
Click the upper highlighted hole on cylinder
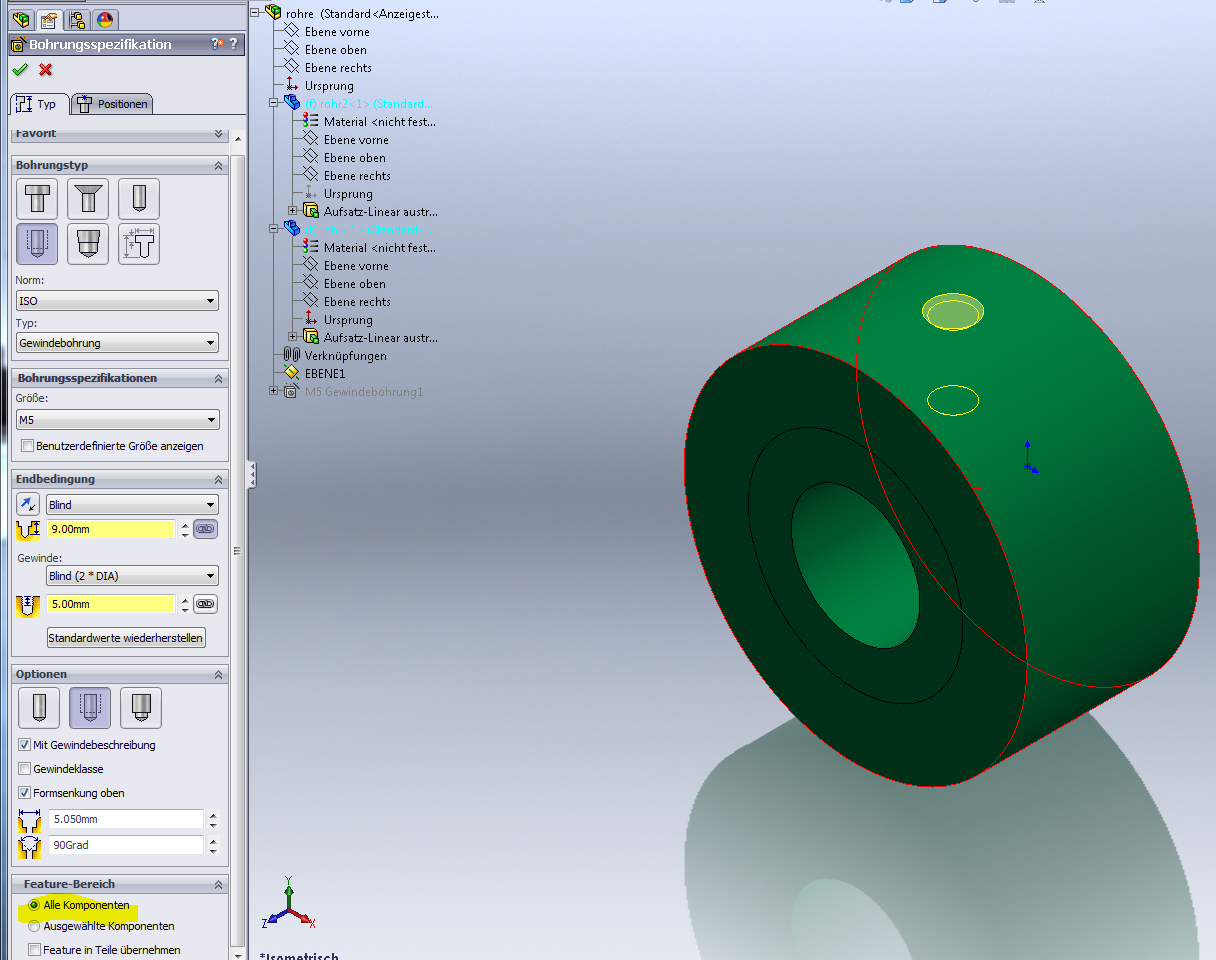pyautogui.click(x=953, y=312)
